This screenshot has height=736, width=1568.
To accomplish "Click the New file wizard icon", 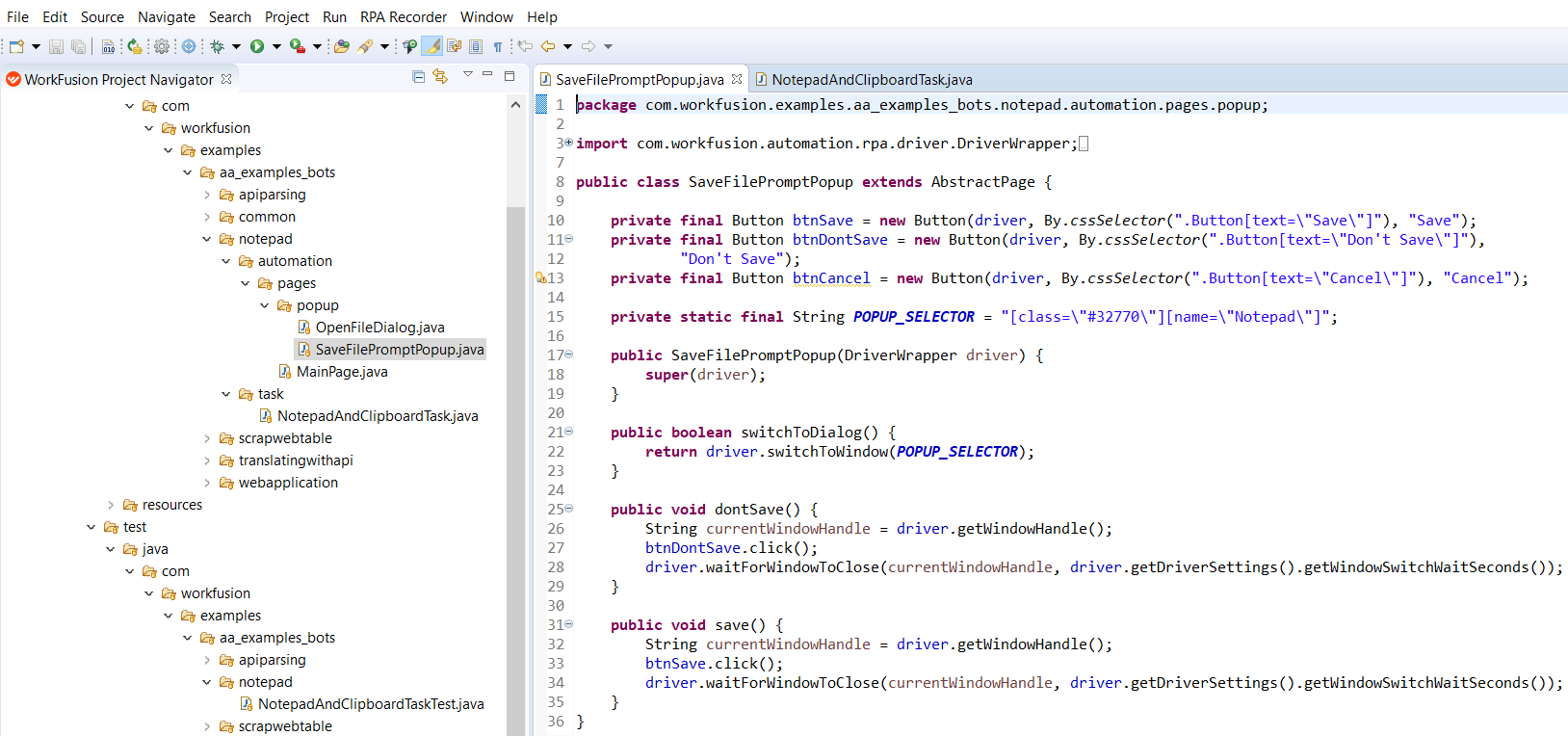I will (16, 46).
